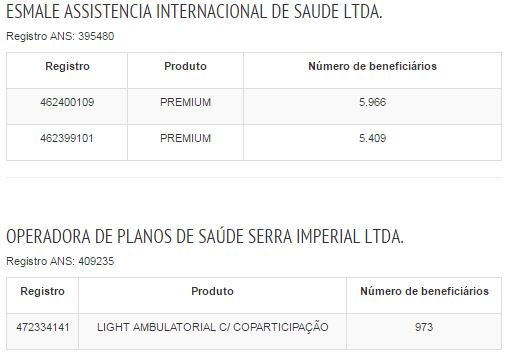Click Registro header in Serra Imperial table
The height and width of the screenshot is (361, 507).
42,291
